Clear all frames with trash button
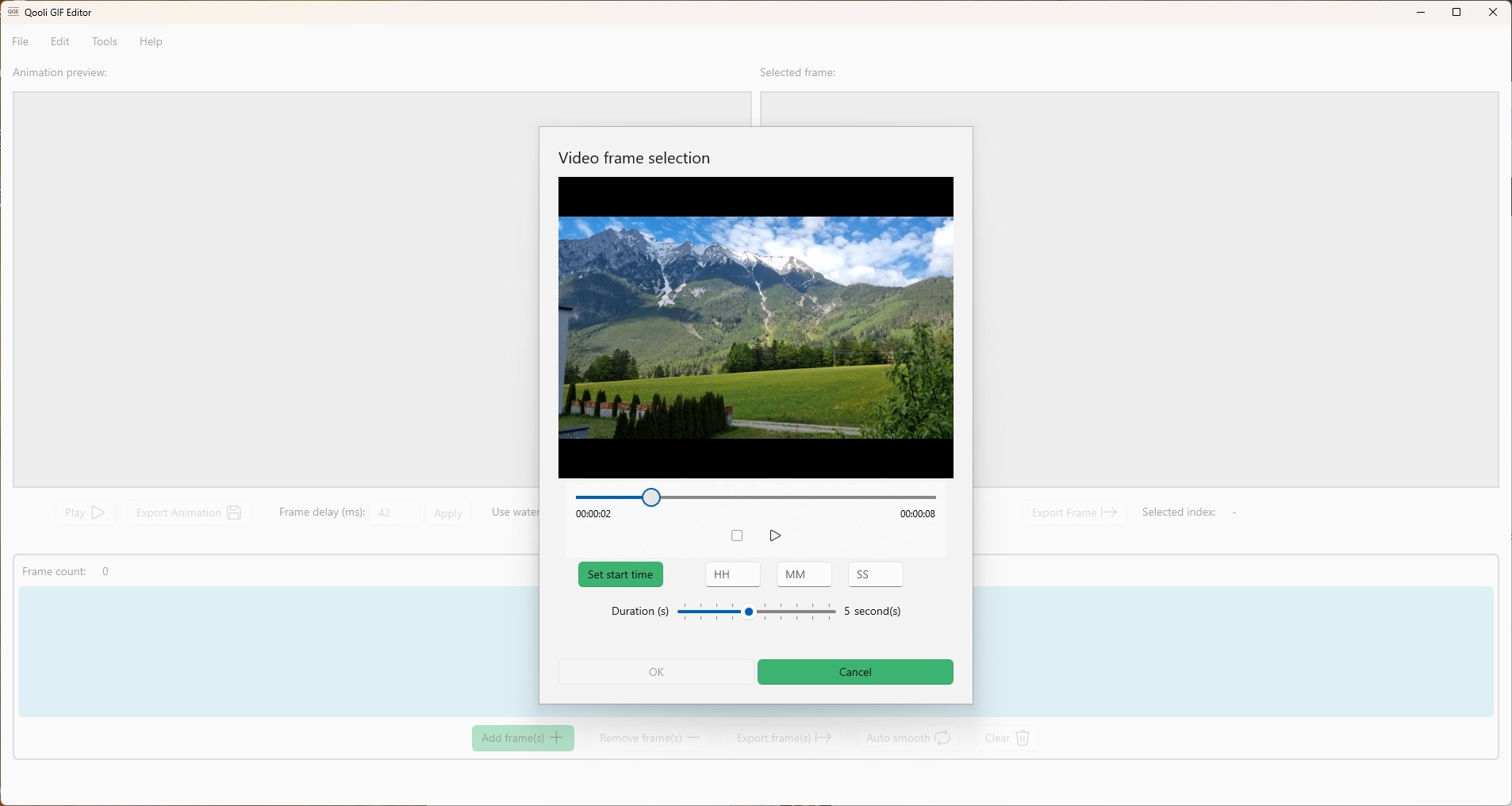1512x806 pixels. [1007, 738]
